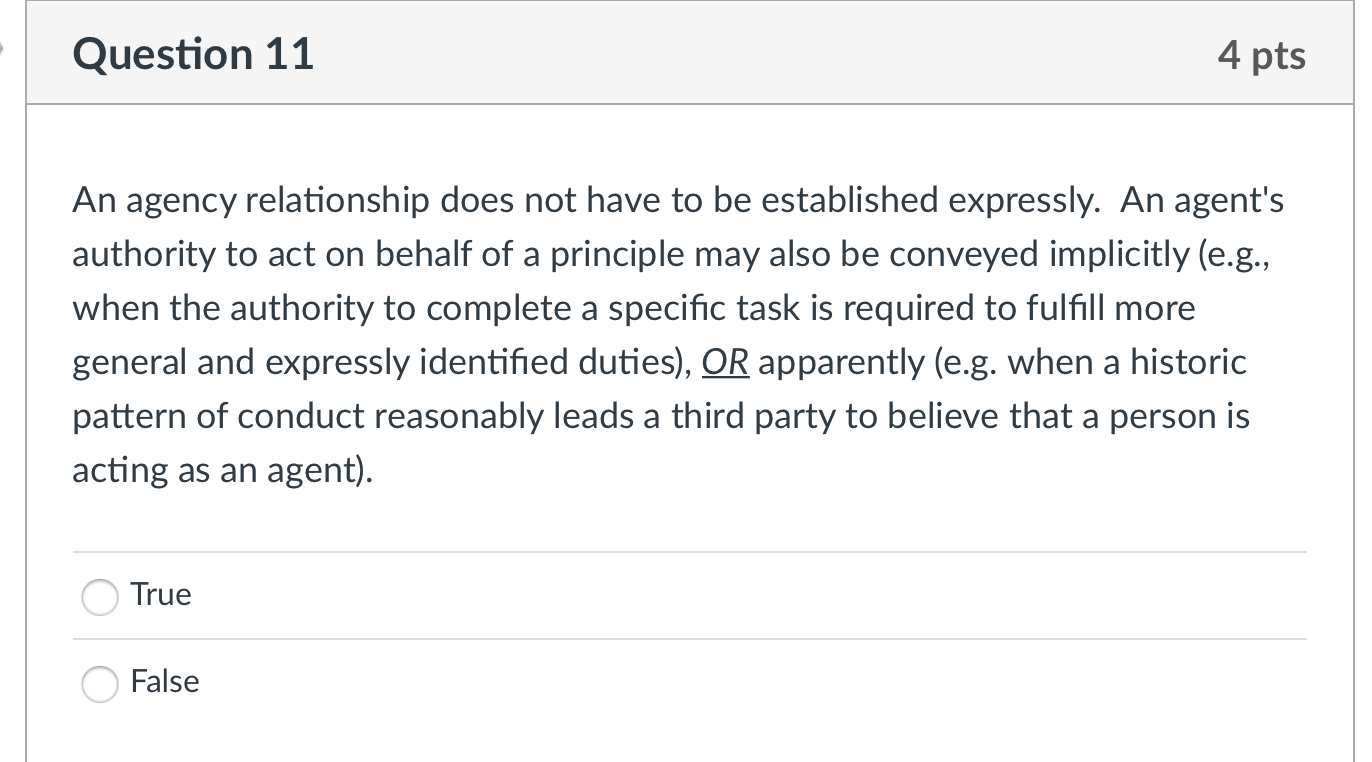Click the empty circle beside True

coord(100,597)
